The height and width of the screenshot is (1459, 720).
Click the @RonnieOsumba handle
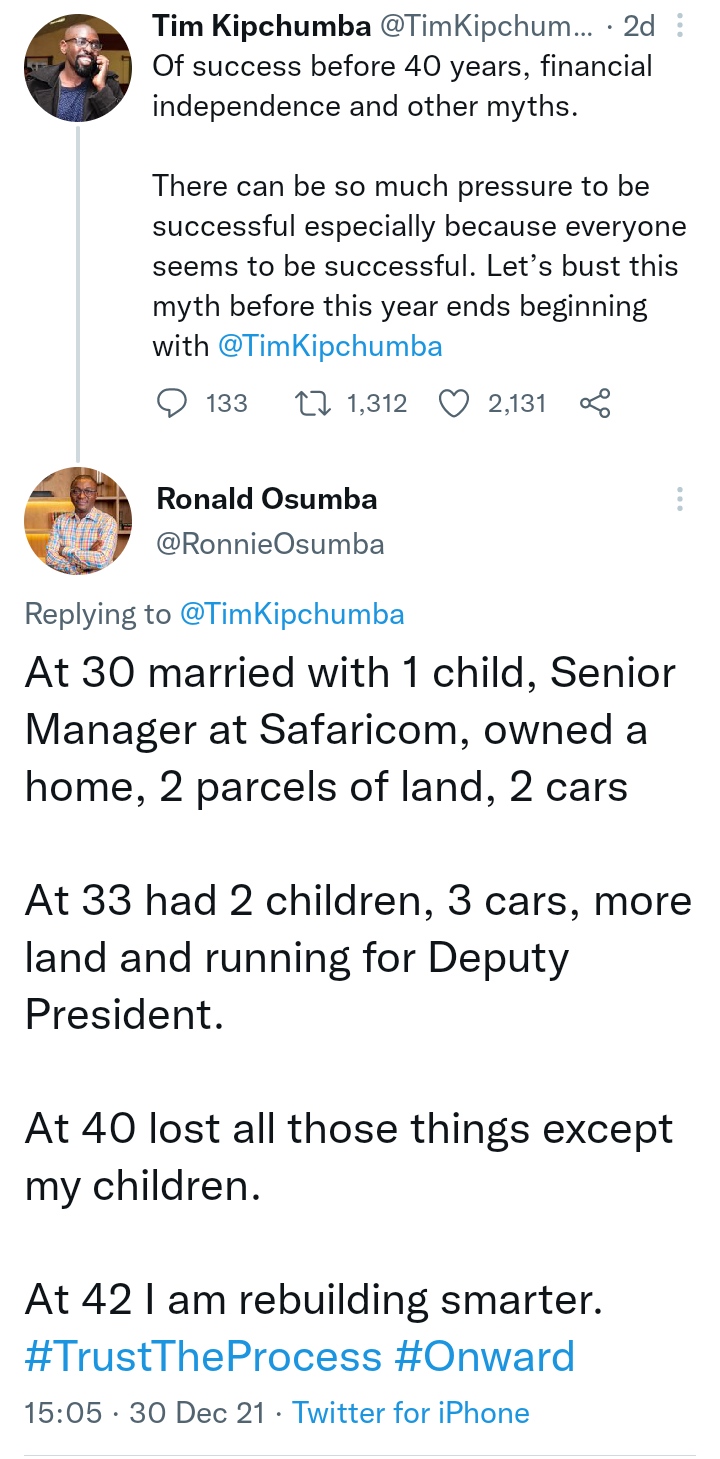(x=270, y=543)
